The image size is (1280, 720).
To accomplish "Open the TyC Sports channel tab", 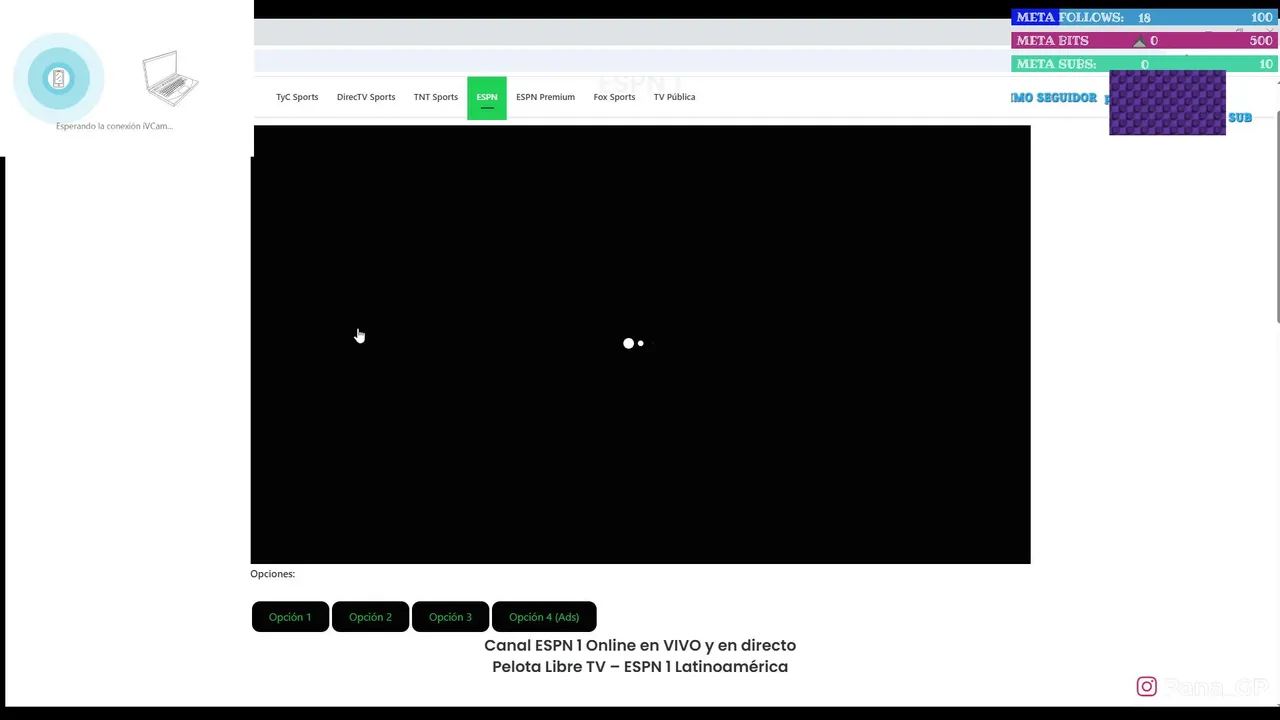I will pyautogui.click(x=297, y=97).
